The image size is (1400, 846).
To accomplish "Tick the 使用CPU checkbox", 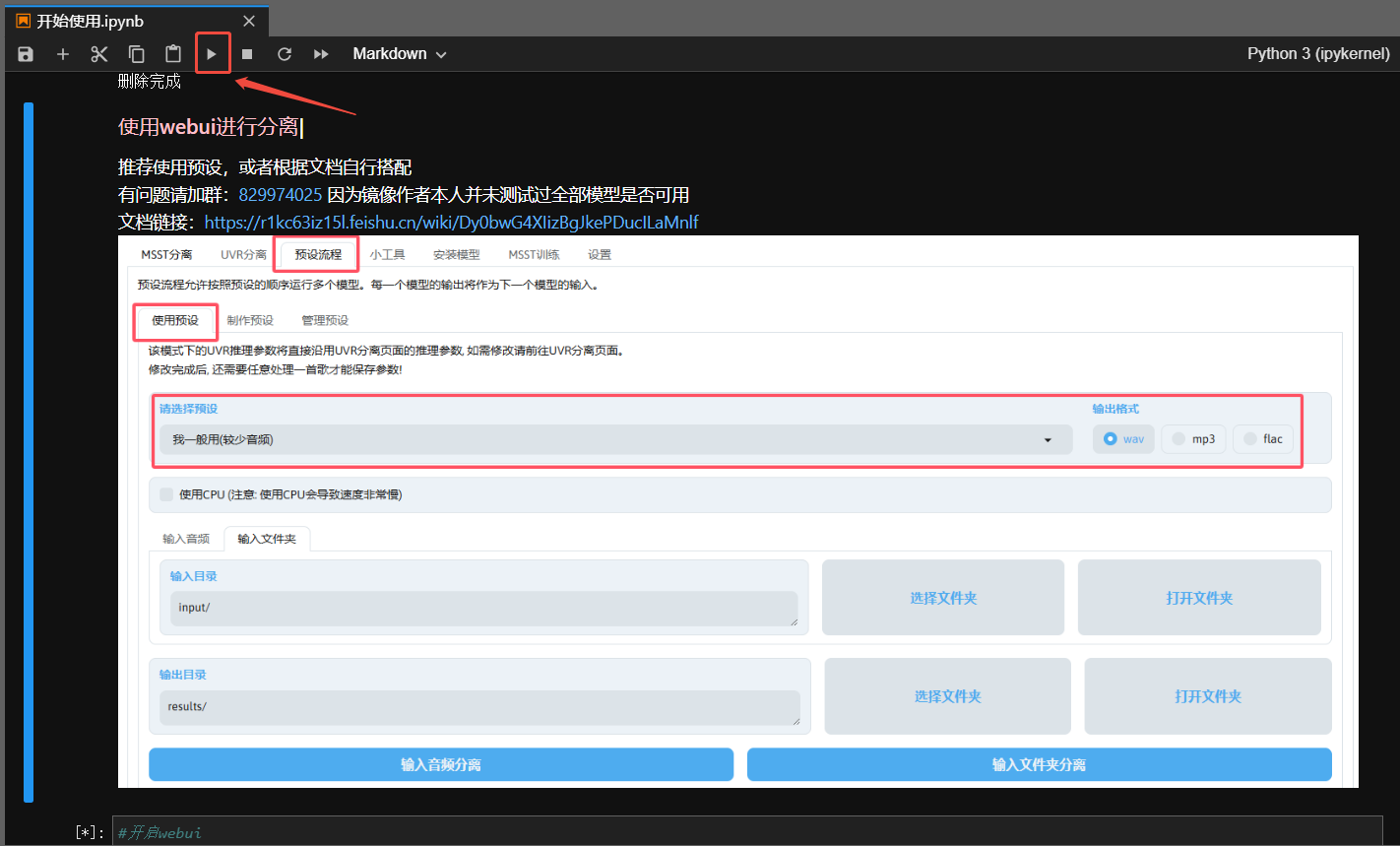I will pos(166,494).
